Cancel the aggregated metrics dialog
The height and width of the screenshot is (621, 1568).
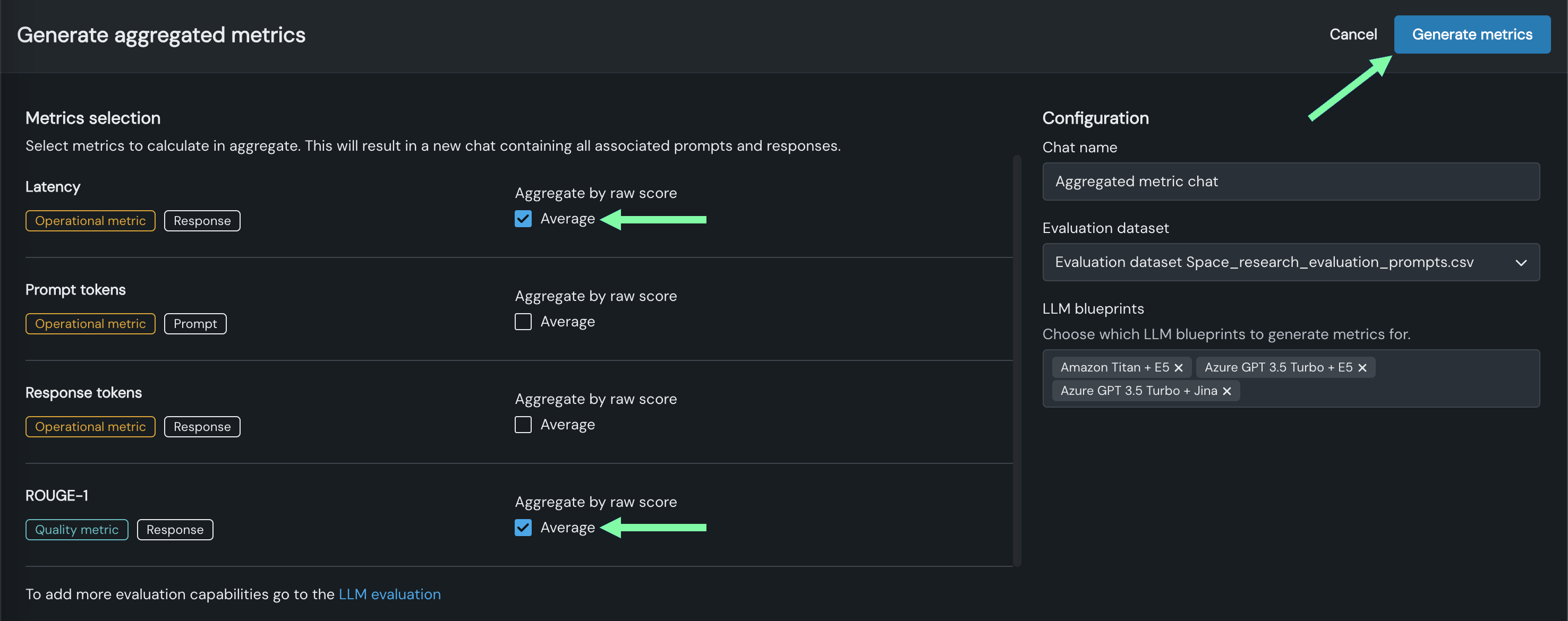1352,34
